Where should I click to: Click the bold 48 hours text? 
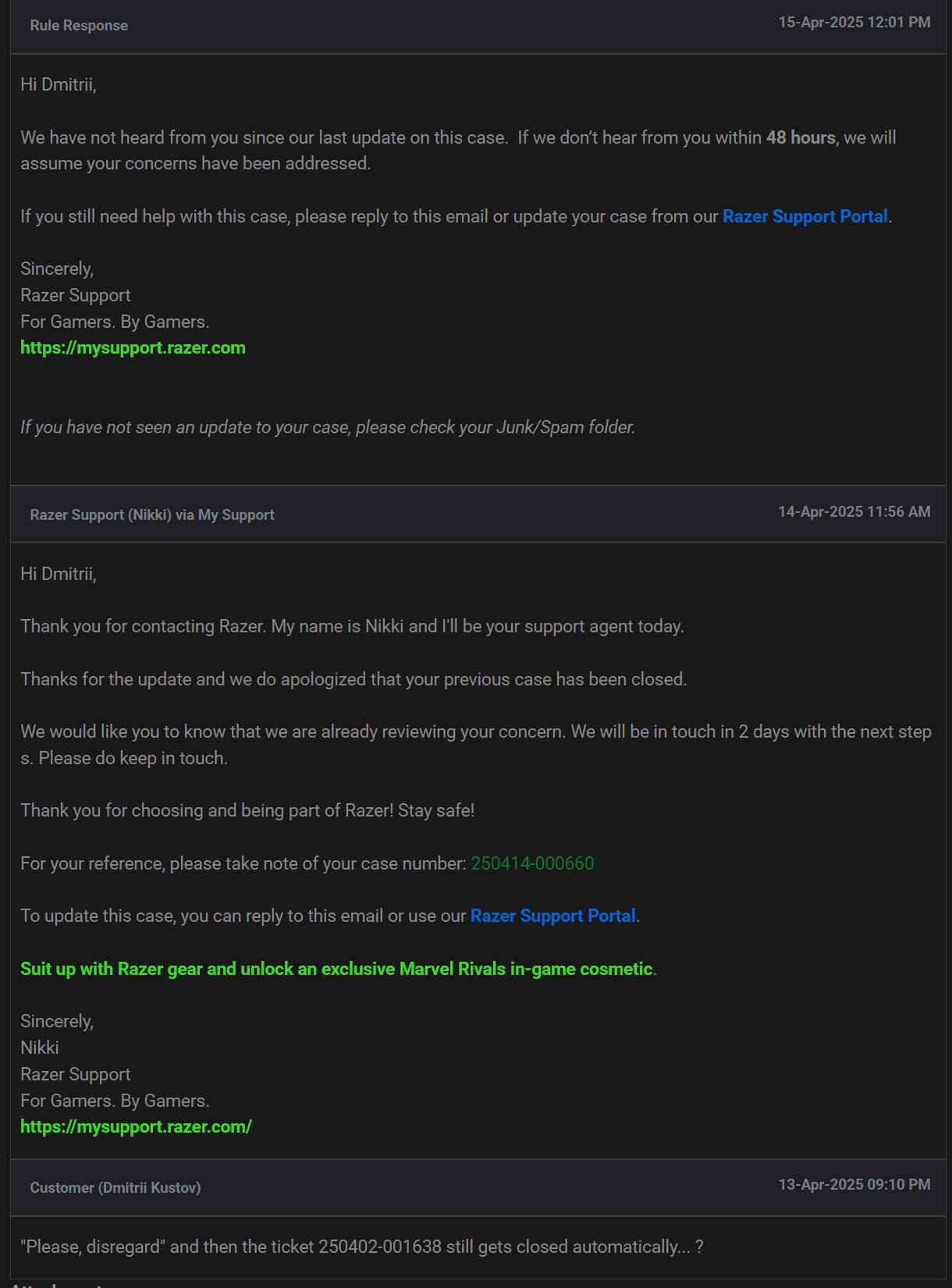[x=801, y=137]
